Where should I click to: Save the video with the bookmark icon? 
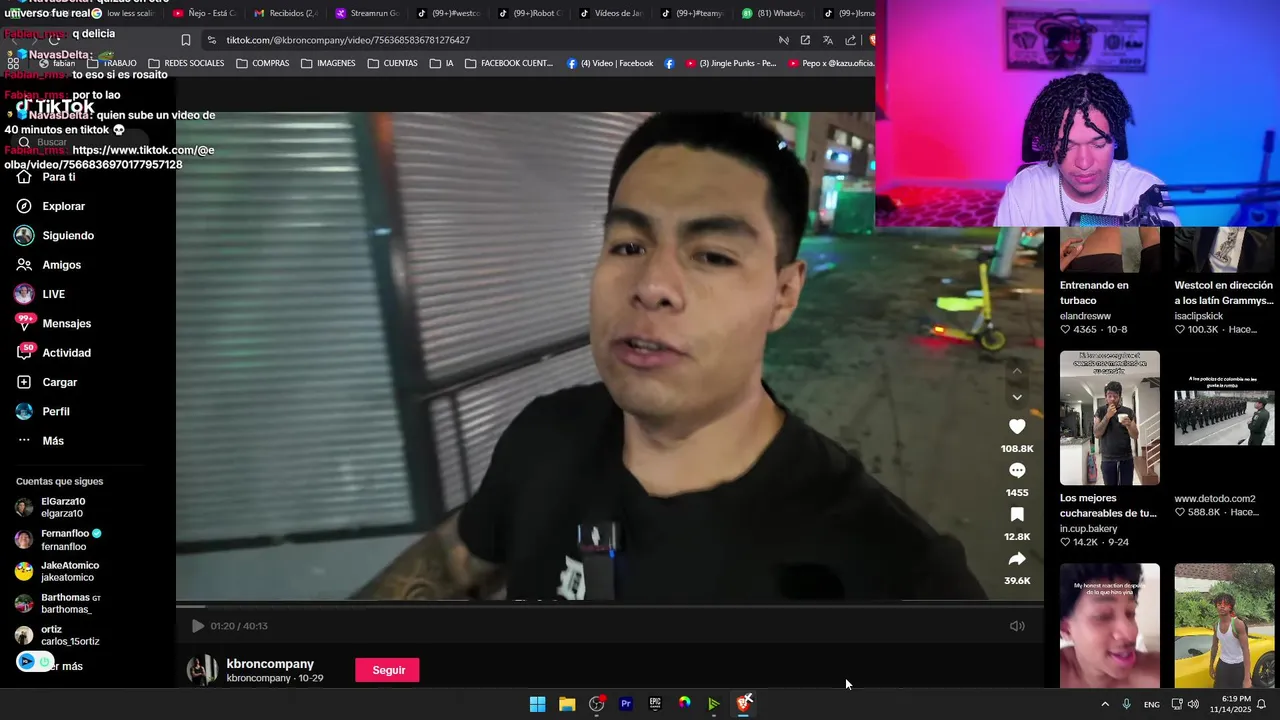pos(1017,515)
